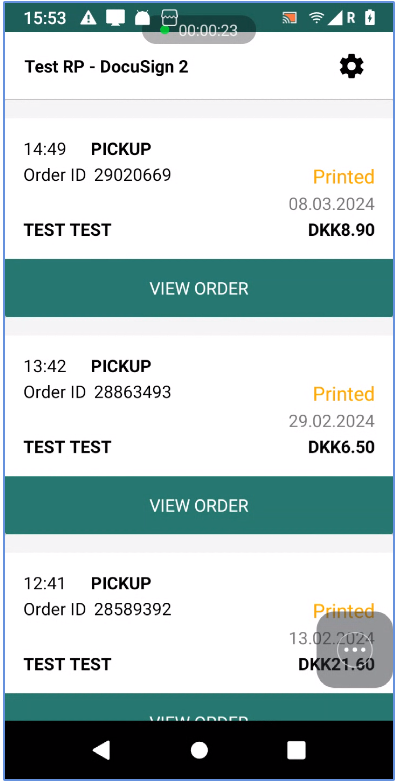The image size is (396, 782).
Task: Tap the Android home circle button
Action: point(199,750)
